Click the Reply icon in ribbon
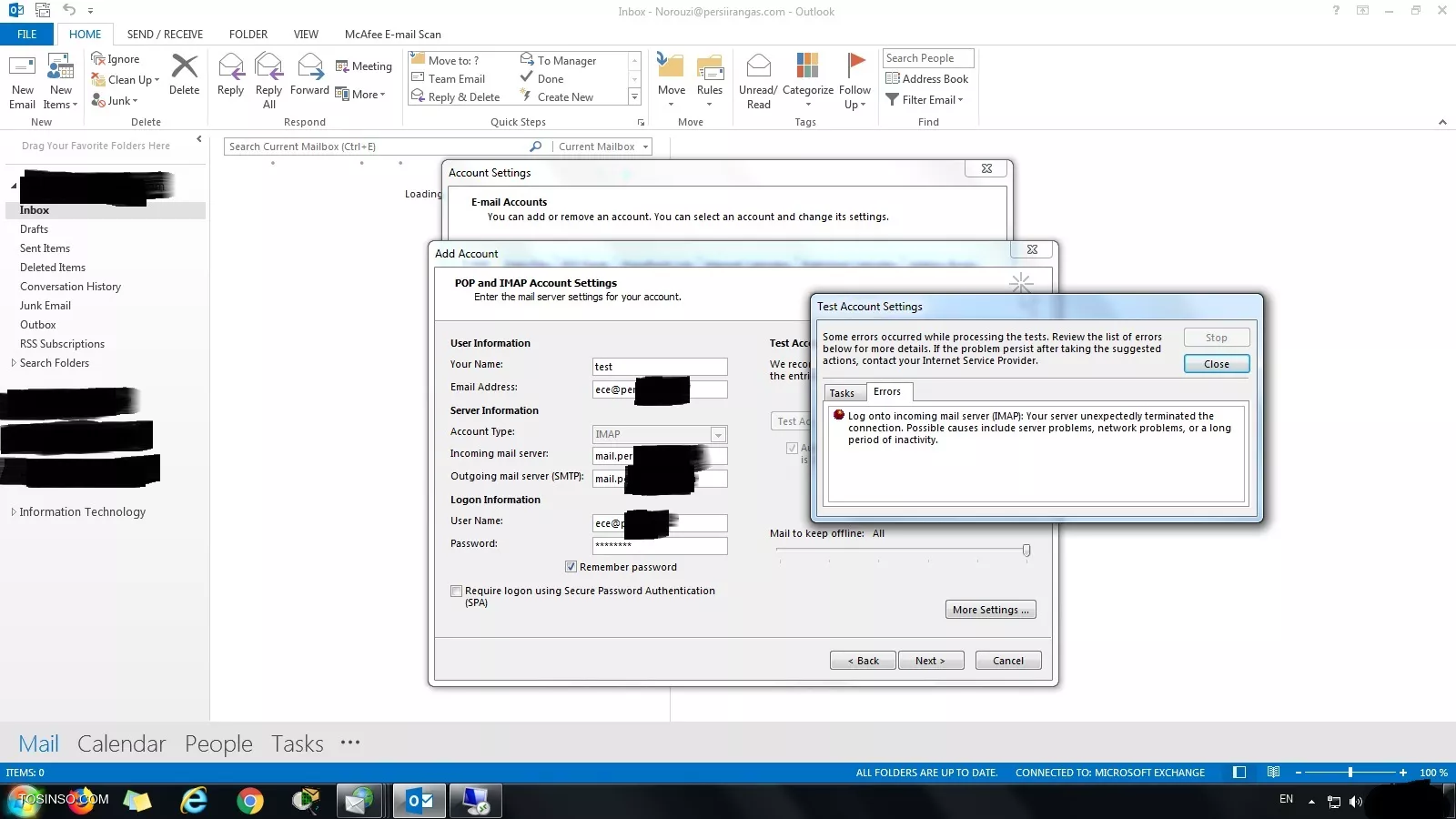Screen dimensions: 1456x819 (230, 66)
